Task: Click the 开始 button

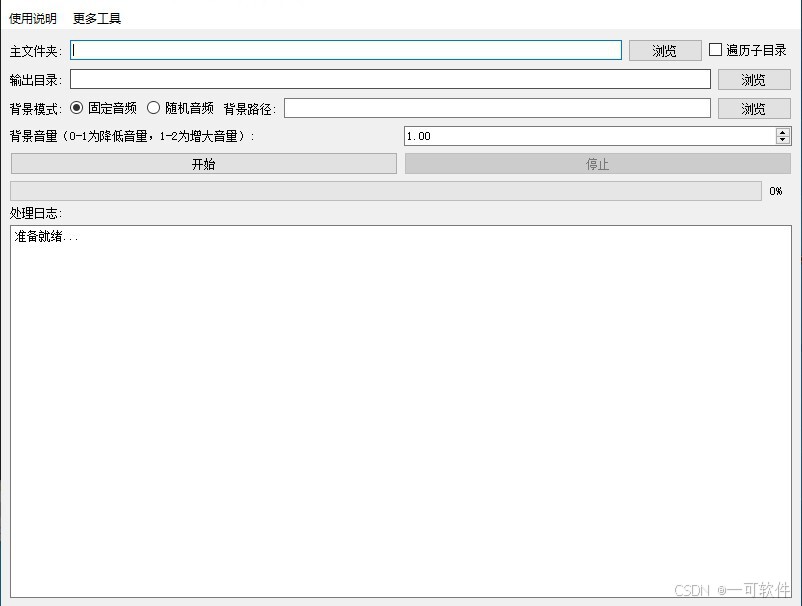Action: pyautogui.click(x=204, y=164)
